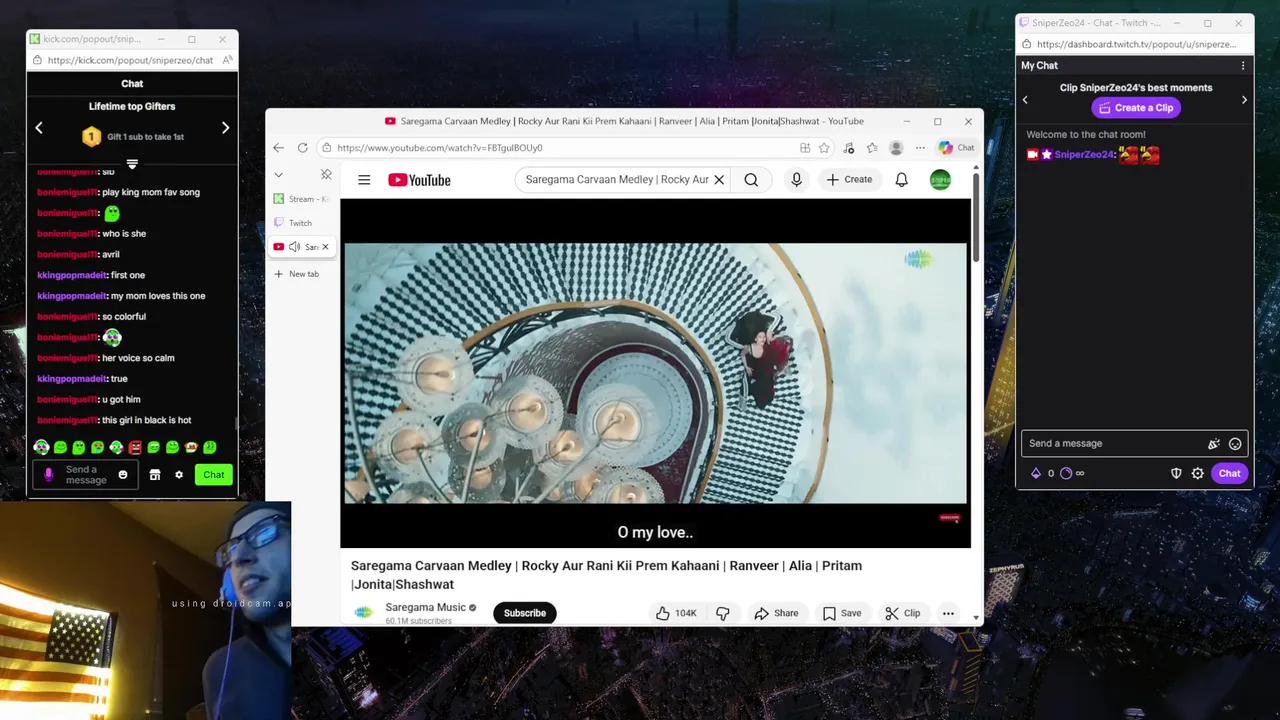
Task: Switch to the Stream vertical tab
Action: pyautogui.click(x=302, y=199)
